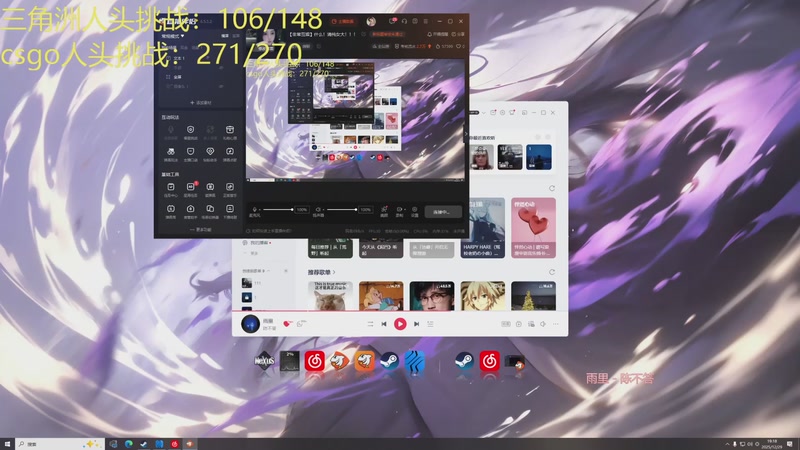Open the cat cover recommended playlist
The width and height of the screenshot is (800, 450).
[x=330, y=296]
